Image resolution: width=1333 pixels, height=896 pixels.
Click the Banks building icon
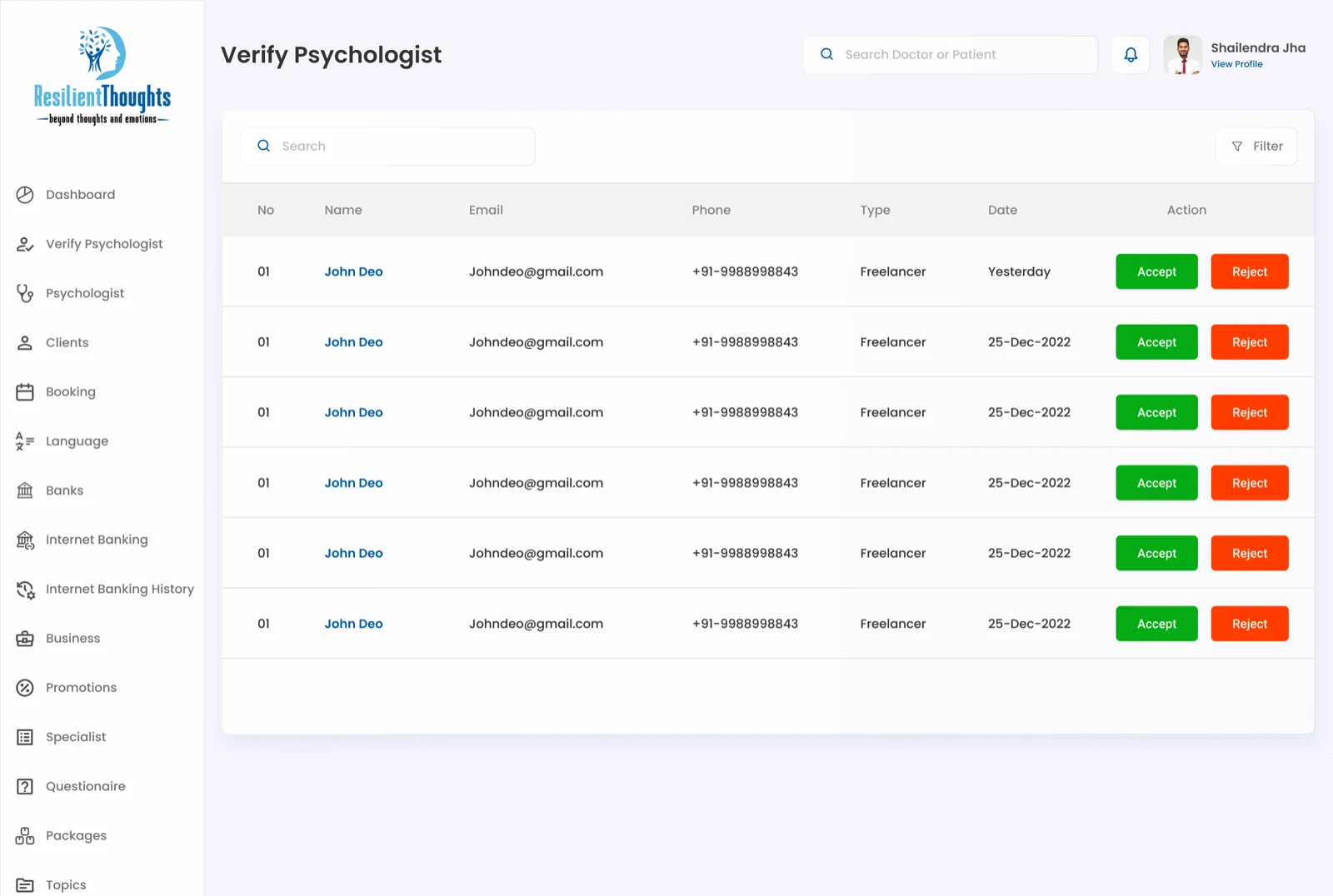(25, 490)
